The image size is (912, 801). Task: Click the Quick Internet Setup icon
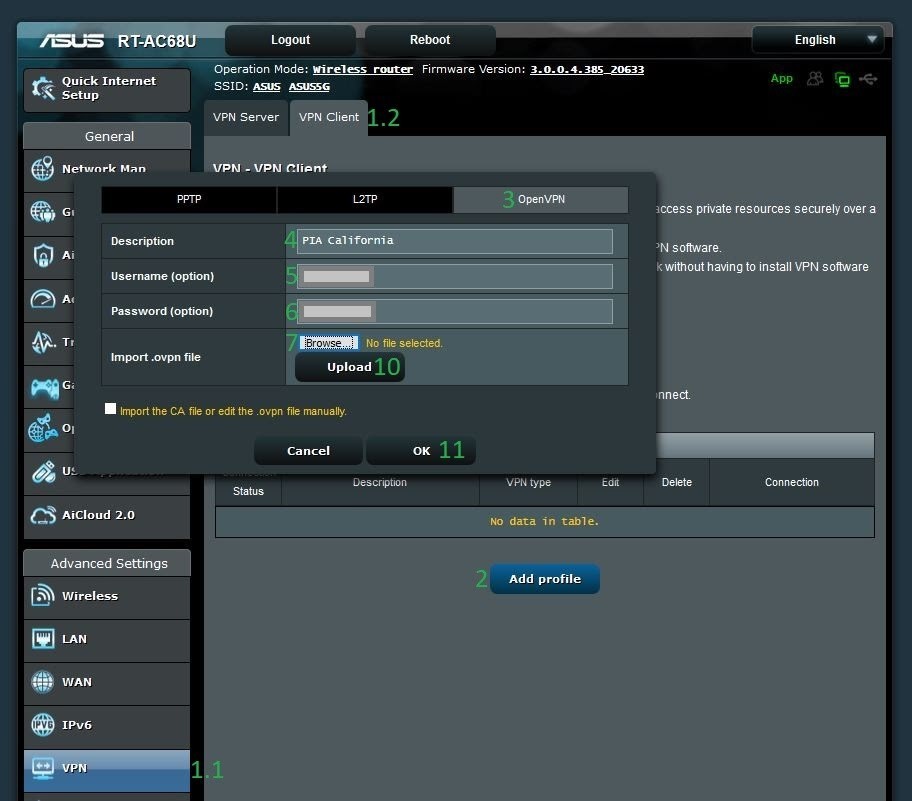point(43,89)
